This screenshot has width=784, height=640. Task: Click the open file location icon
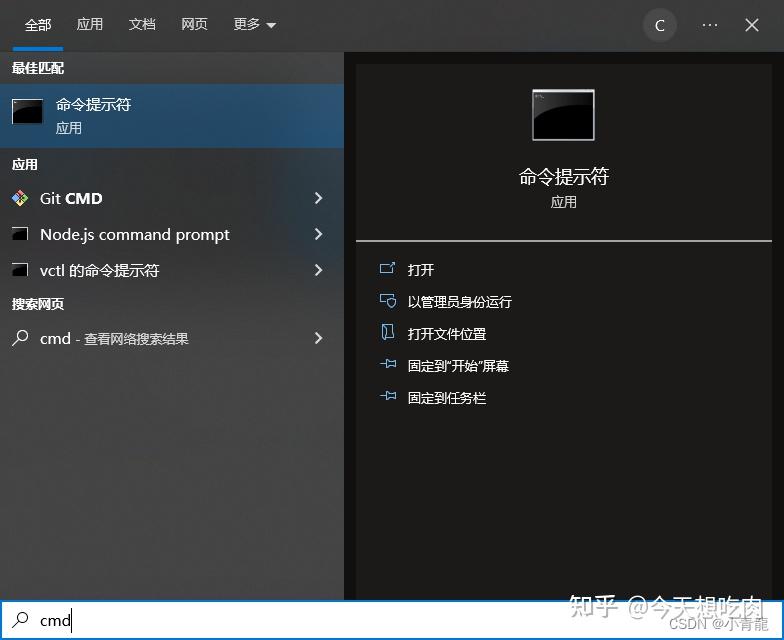pos(388,332)
